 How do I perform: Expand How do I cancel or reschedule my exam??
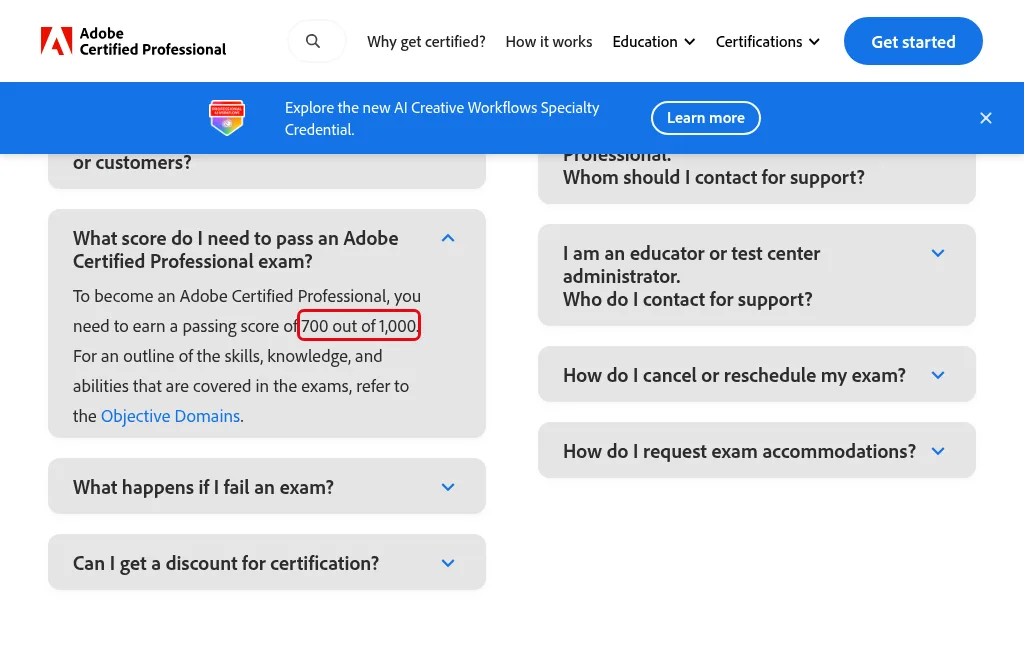point(756,375)
